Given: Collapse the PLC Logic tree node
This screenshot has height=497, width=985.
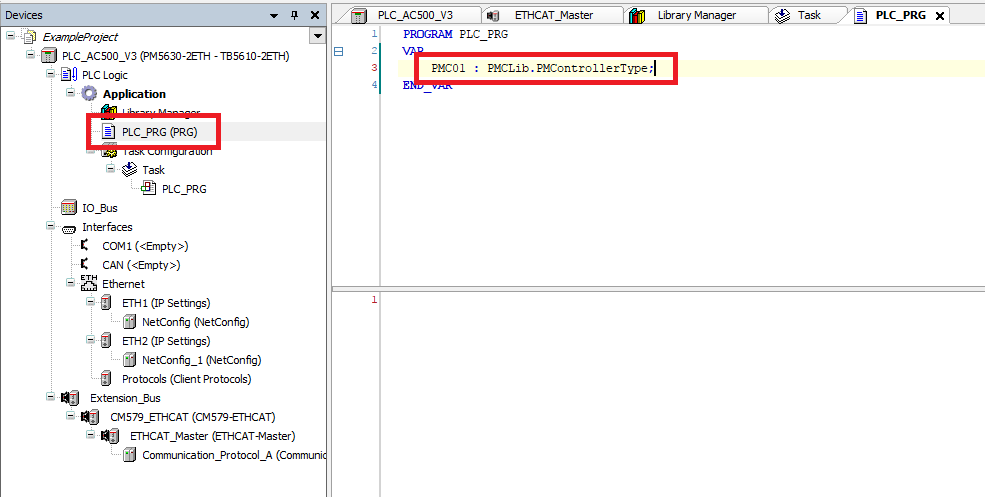Looking at the screenshot, I should click(51, 75).
